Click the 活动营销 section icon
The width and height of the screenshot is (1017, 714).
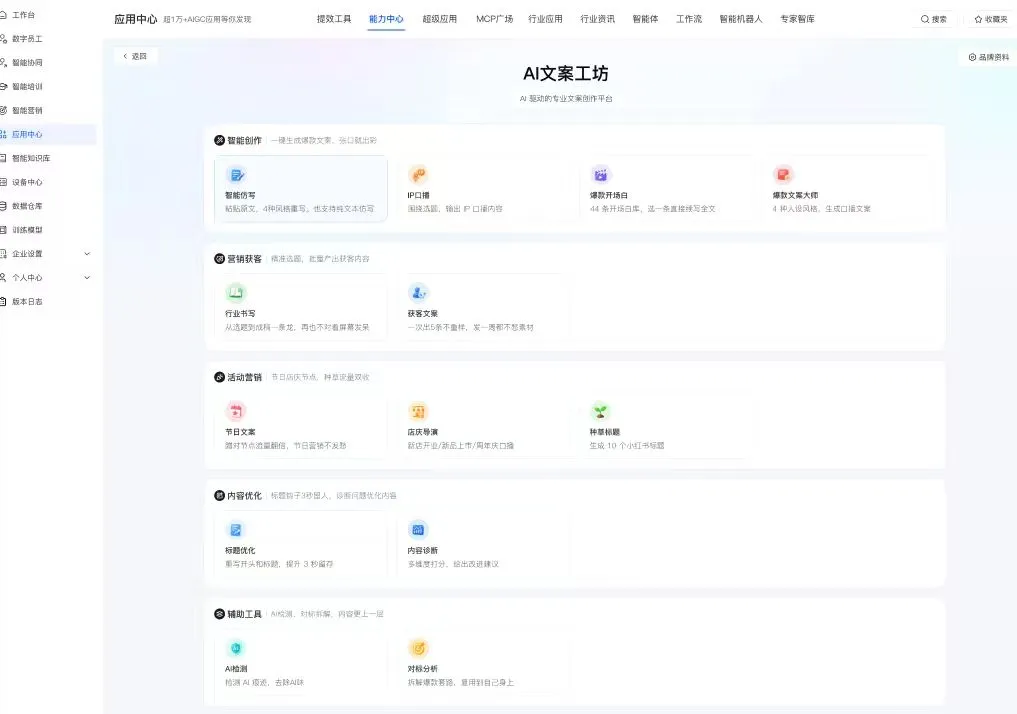click(219, 377)
